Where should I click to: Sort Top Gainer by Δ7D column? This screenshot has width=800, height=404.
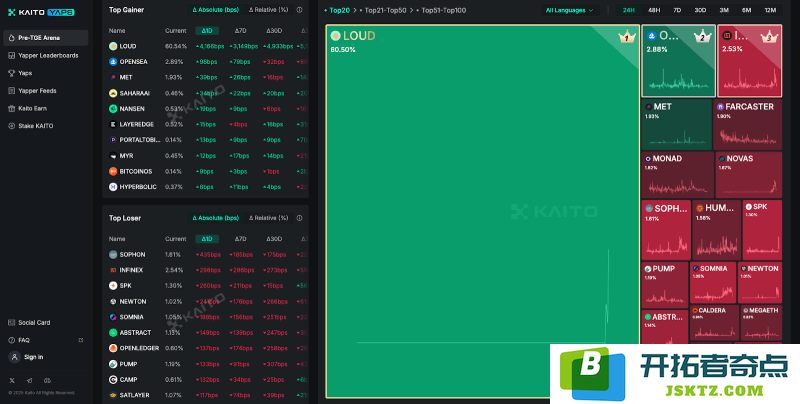240,31
